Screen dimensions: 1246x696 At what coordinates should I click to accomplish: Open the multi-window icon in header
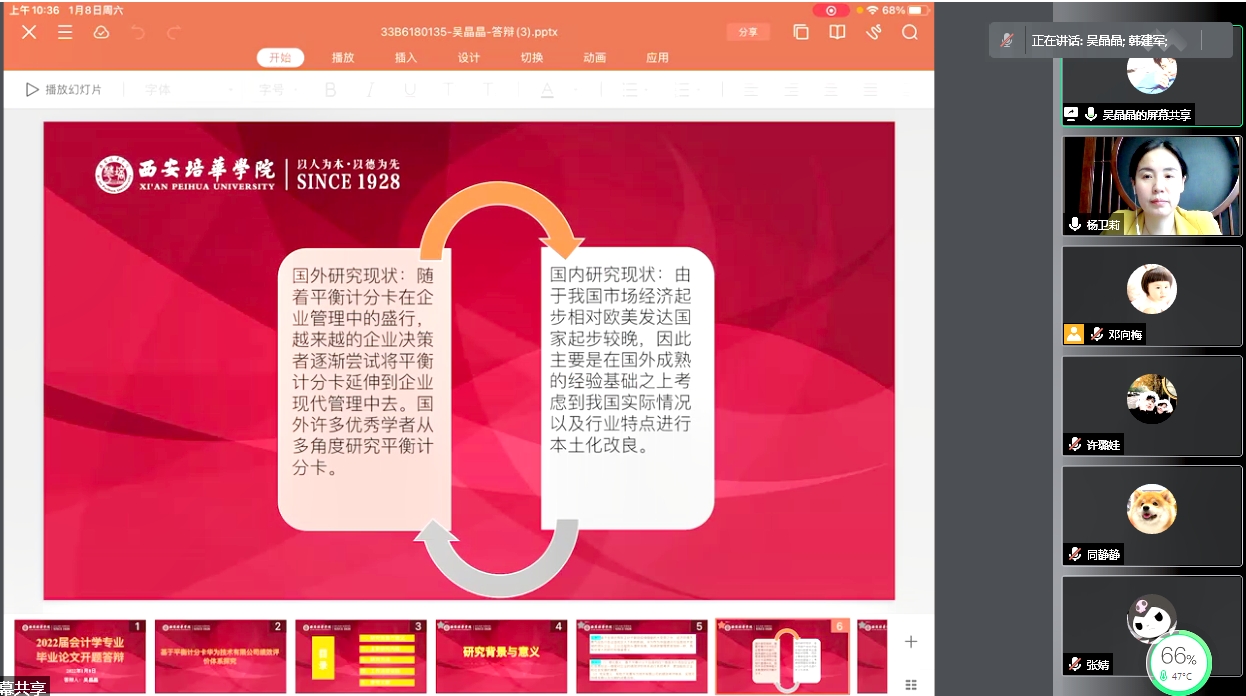tap(801, 32)
